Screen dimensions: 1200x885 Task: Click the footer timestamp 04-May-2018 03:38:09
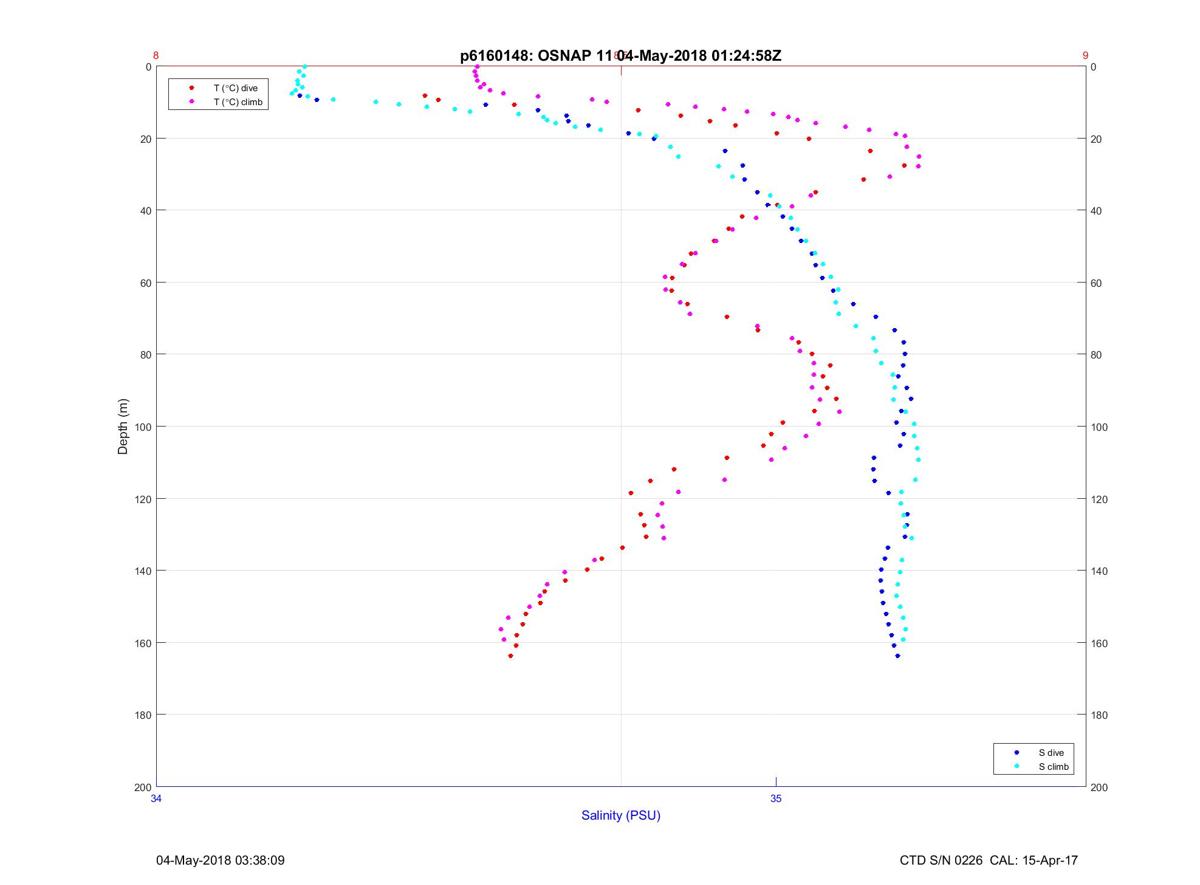tap(221, 860)
